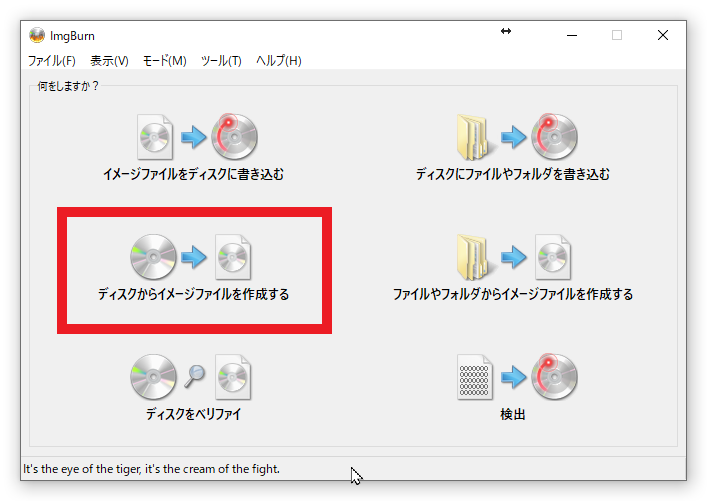The image size is (707, 501).
Task: Close the ImgBurn window
Action: pos(662,35)
